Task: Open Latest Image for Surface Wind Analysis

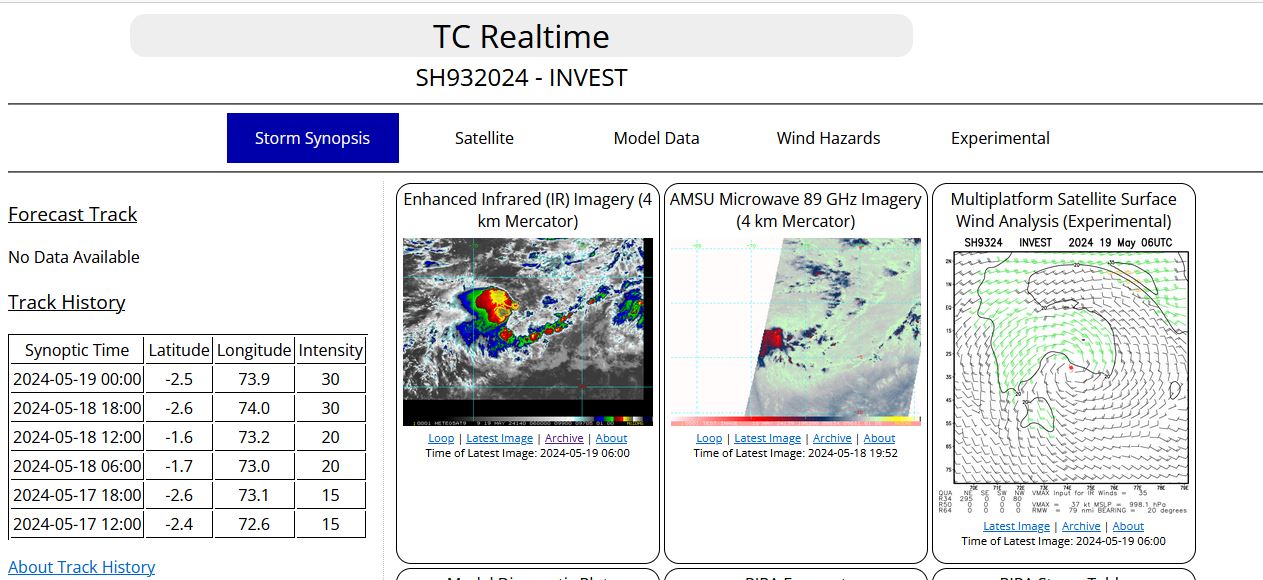Action: (1016, 526)
